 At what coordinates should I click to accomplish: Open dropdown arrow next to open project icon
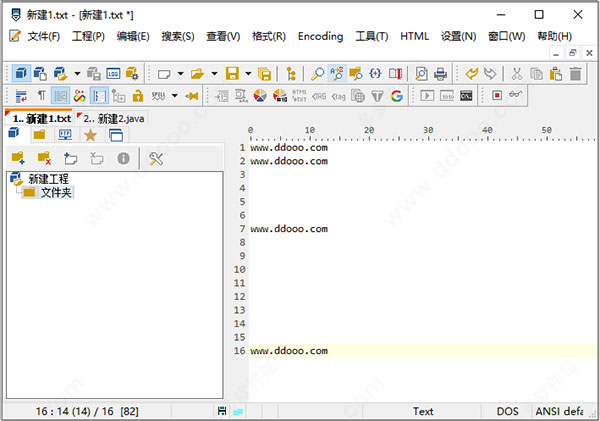[77, 73]
